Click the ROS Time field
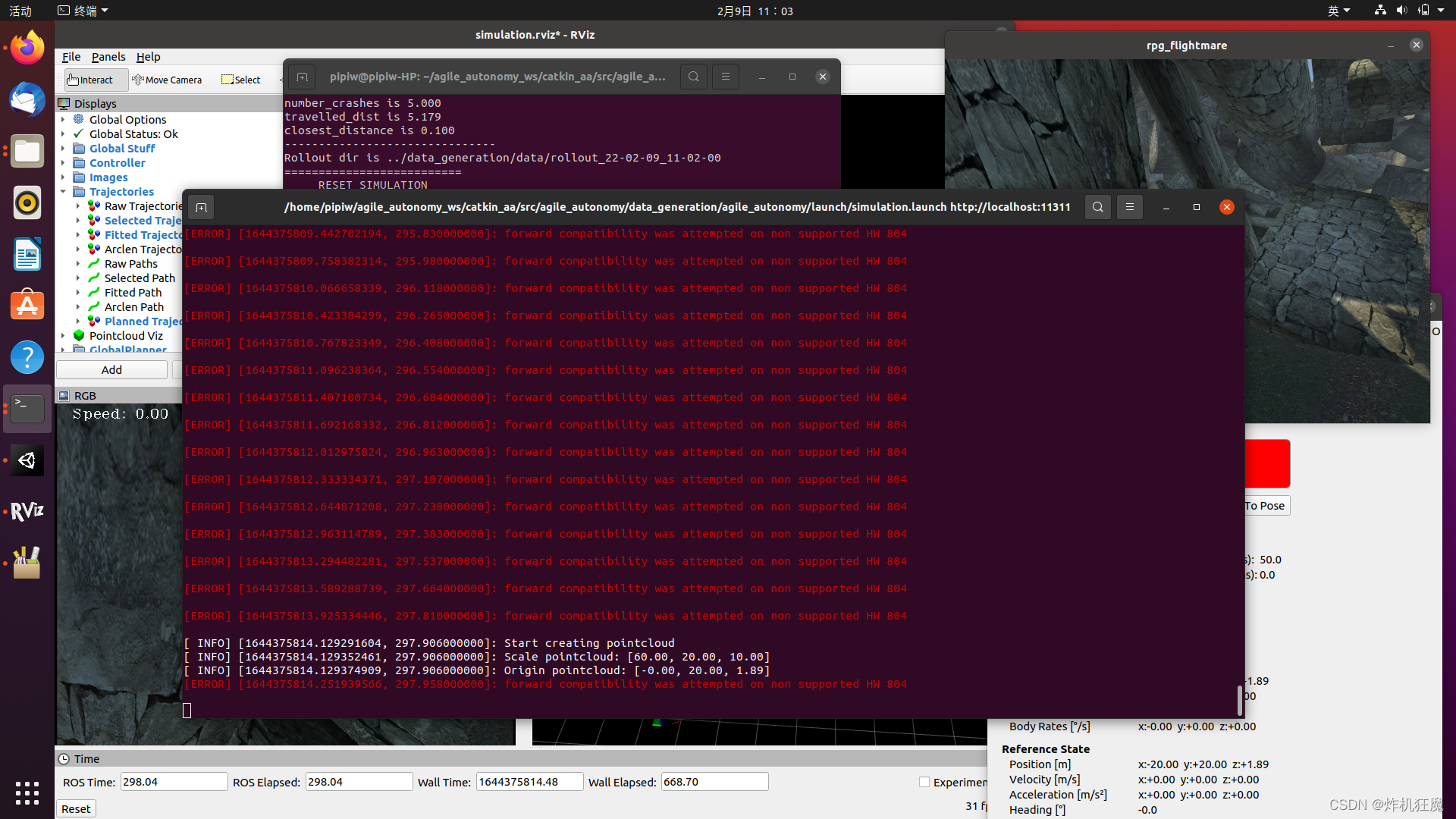The height and width of the screenshot is (819, 1456). tap(174, 782)
